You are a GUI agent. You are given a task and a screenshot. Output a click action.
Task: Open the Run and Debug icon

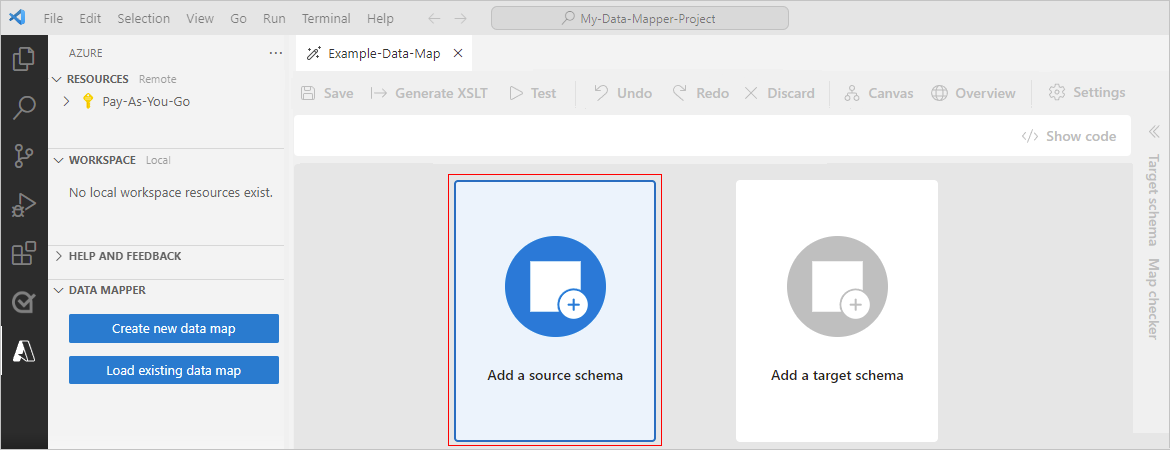(24, 204)
